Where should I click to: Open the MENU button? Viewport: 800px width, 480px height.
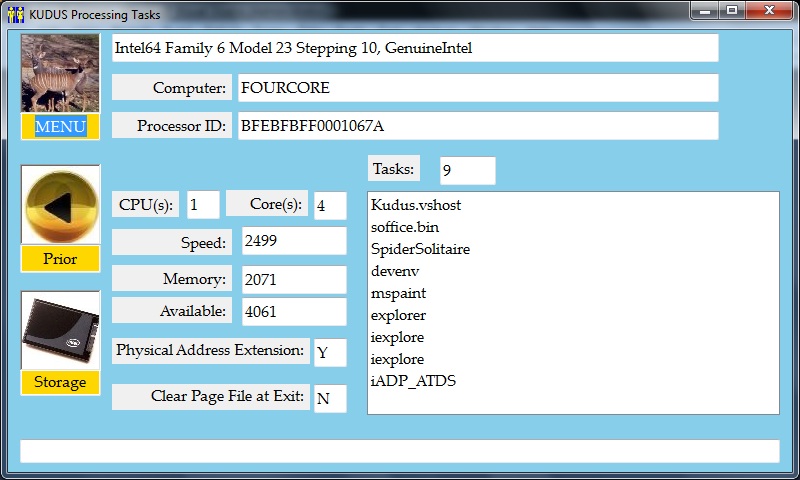[60, 127]
